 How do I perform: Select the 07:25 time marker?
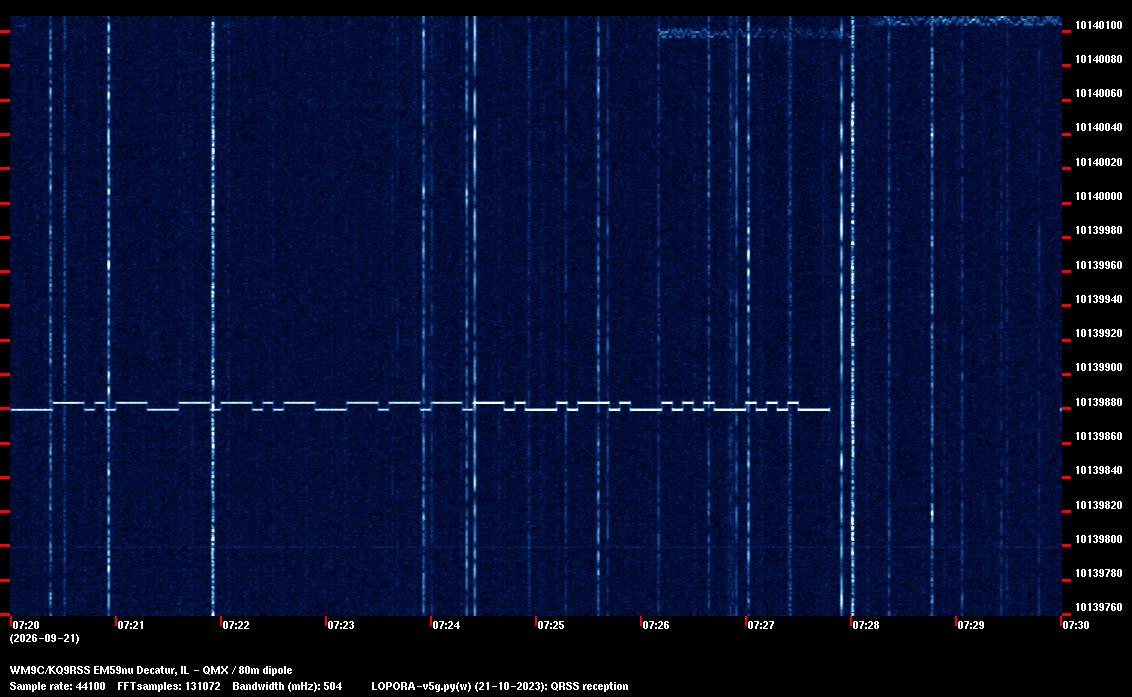pos(551,625)
